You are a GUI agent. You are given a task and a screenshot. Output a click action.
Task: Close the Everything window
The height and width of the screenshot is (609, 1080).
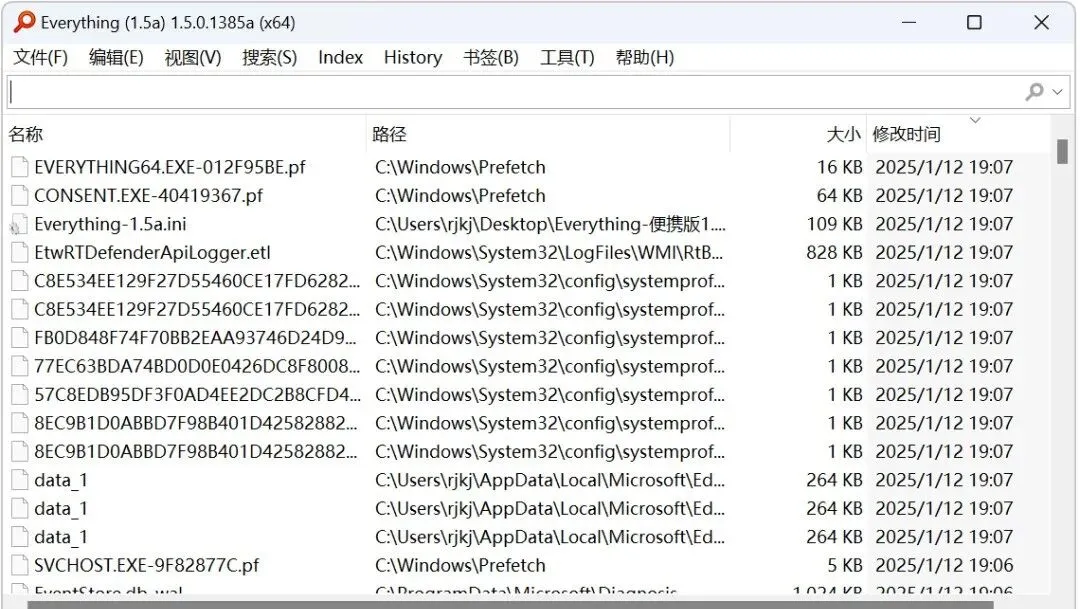pos(1041,23)
